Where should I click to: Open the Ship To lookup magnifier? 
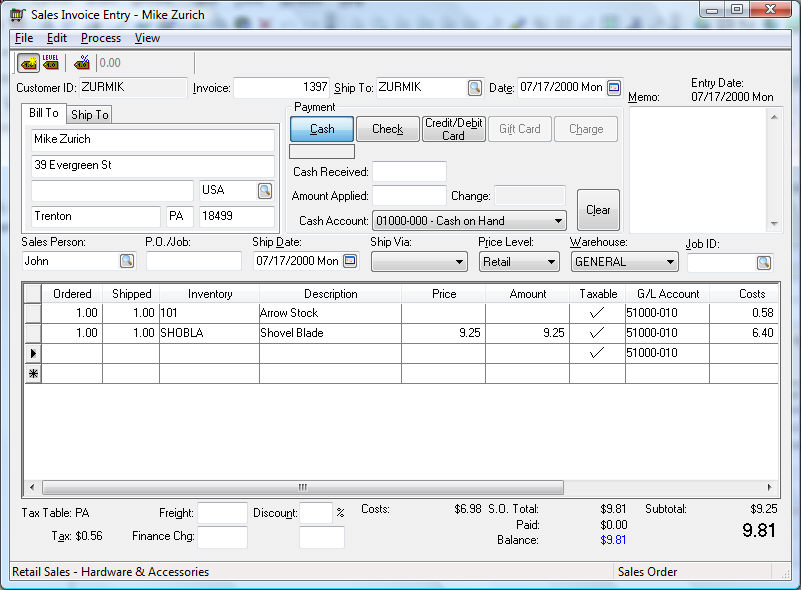click(x=474, y=88)
